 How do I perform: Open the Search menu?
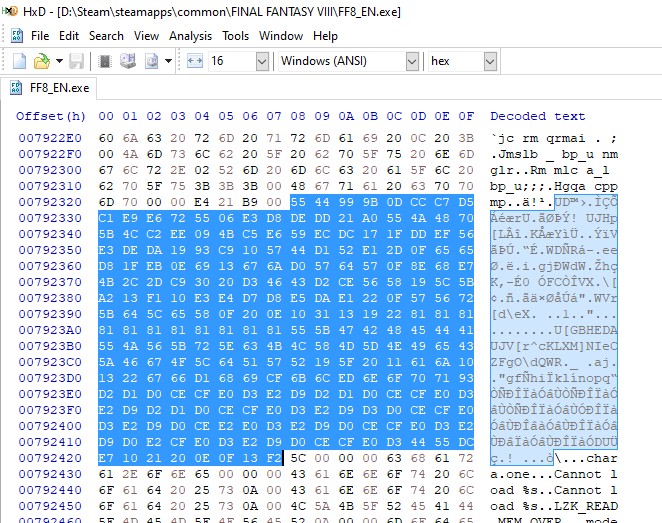106,36
